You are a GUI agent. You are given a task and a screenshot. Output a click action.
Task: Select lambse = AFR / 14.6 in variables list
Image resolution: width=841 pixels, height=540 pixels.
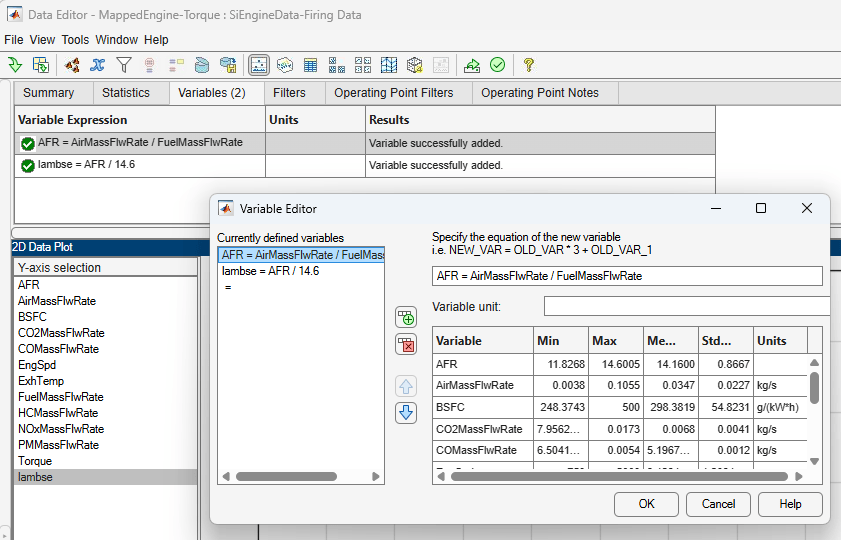pyautogui.click(x=301, y=271)
